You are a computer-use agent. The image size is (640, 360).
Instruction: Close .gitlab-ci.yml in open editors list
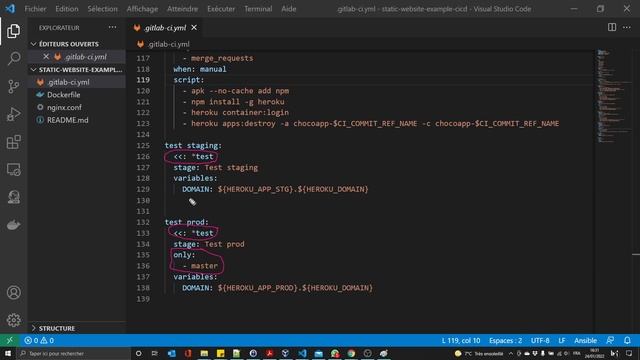click(x=46, y=56)
